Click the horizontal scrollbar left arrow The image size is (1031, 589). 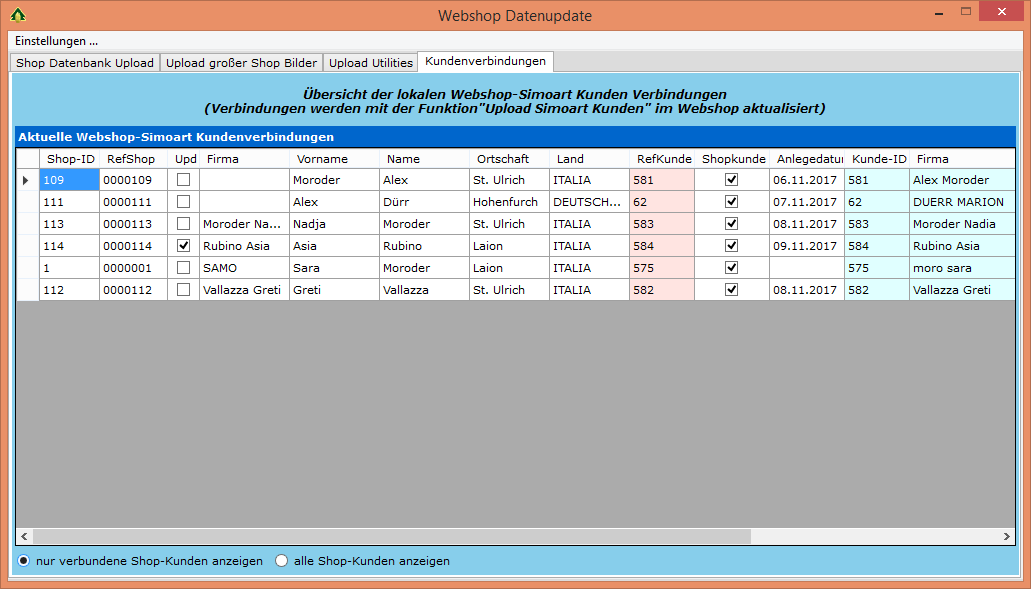click(24, 537)
